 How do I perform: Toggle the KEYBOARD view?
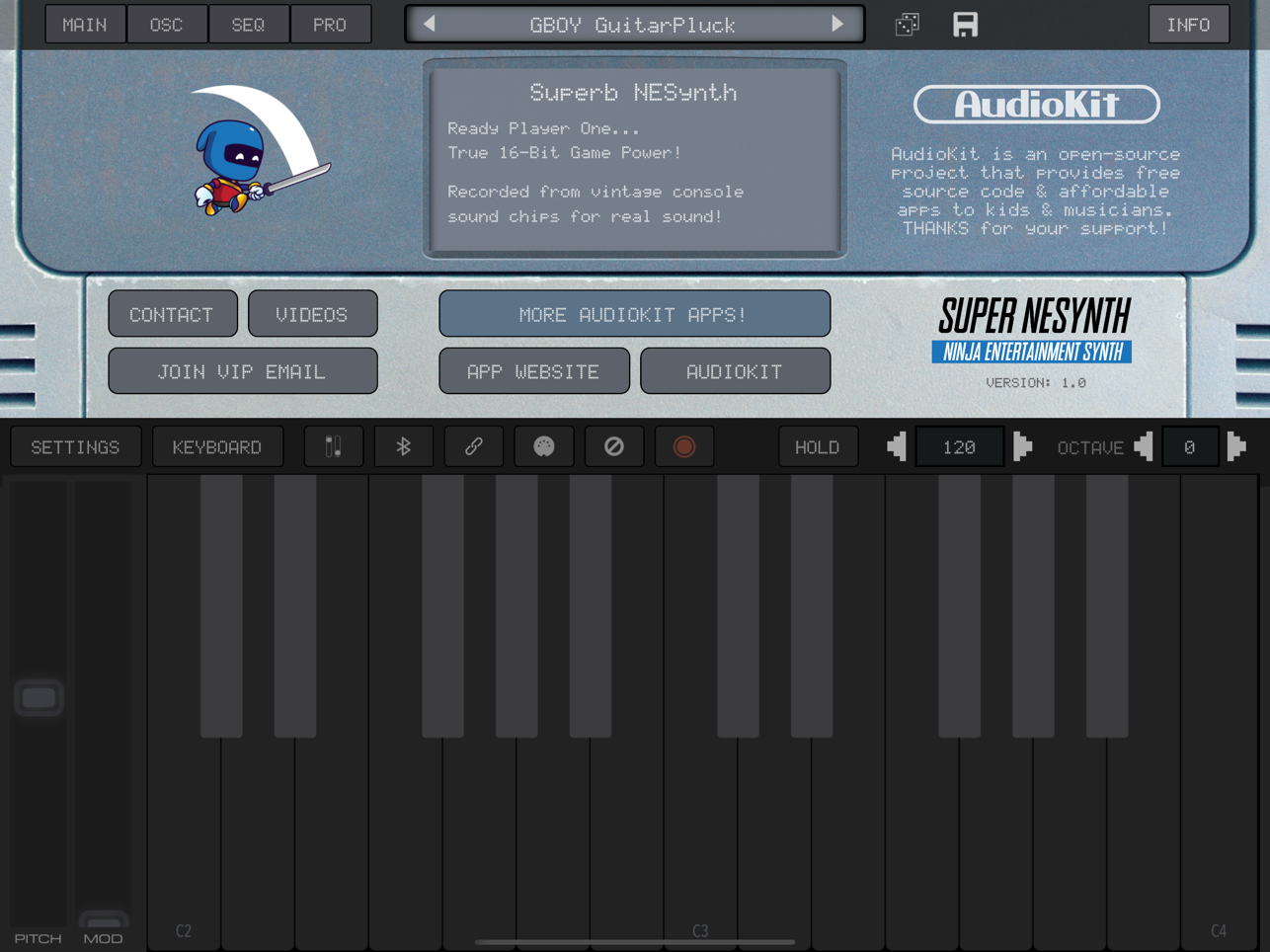click(217, 447)
